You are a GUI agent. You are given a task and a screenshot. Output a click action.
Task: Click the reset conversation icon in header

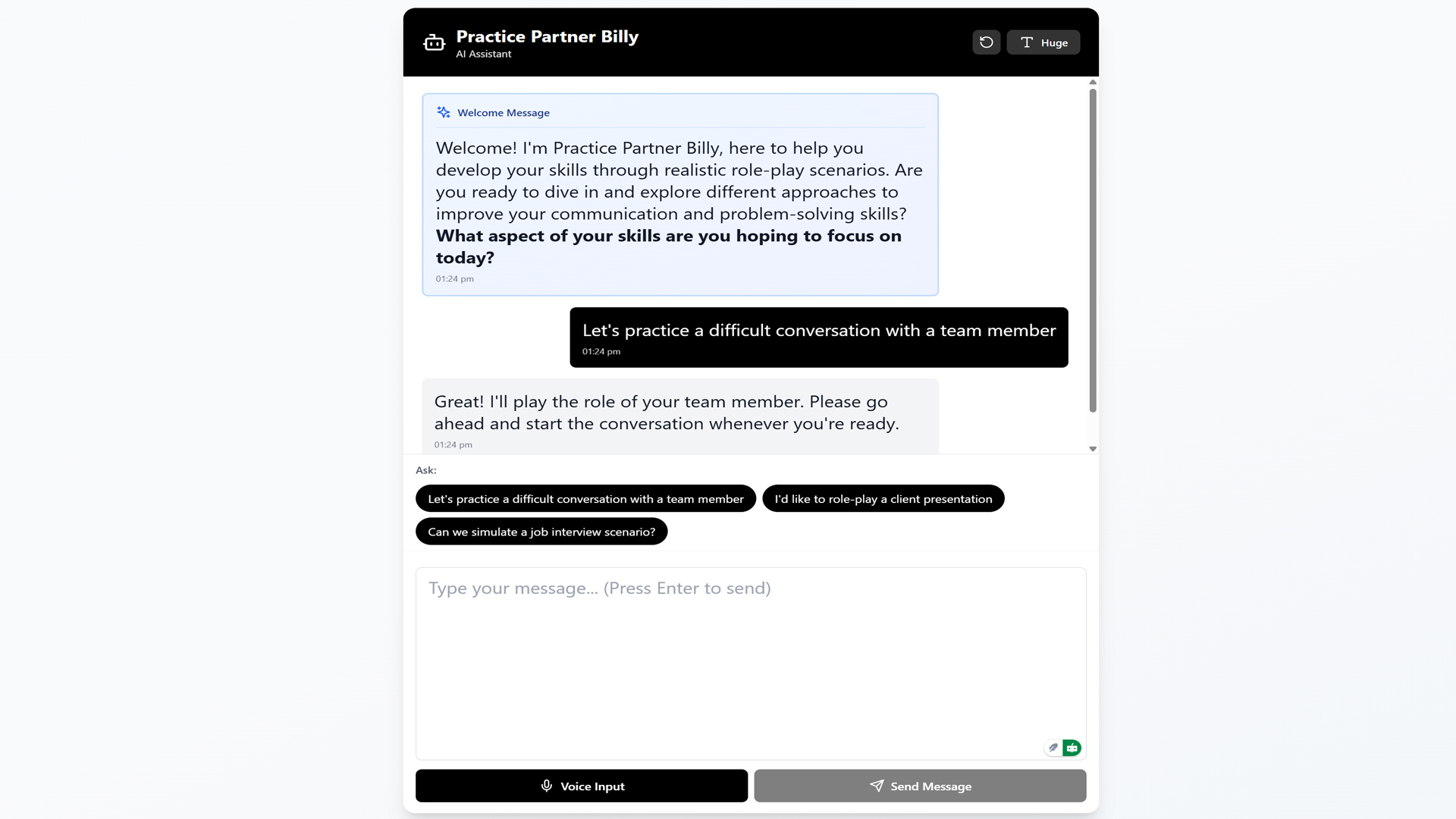coord(986,42)
